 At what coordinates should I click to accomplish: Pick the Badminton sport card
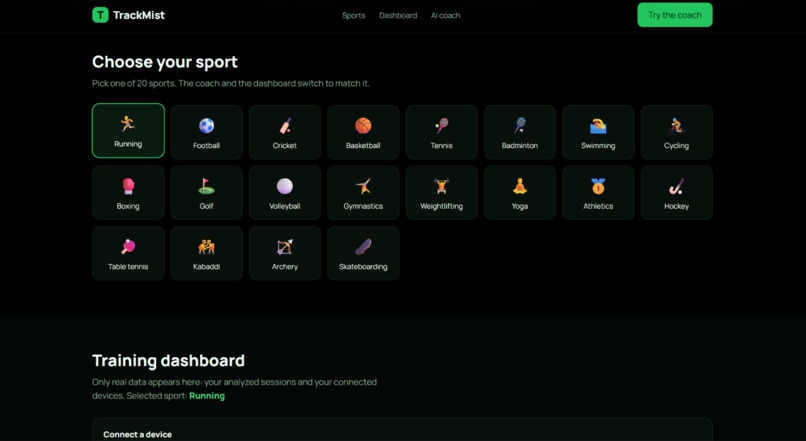(x=520, y=132)
